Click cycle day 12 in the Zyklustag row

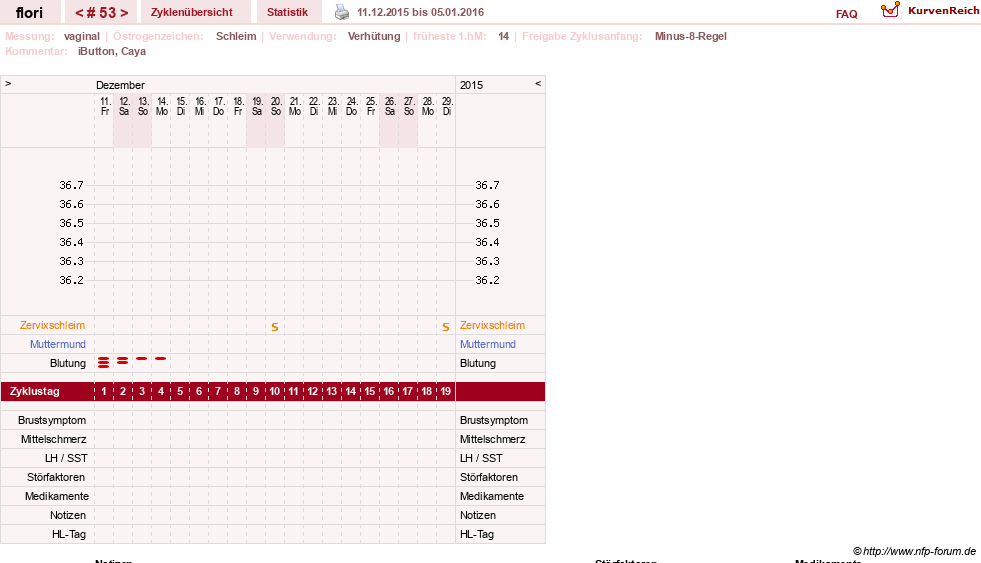(313, 392)
